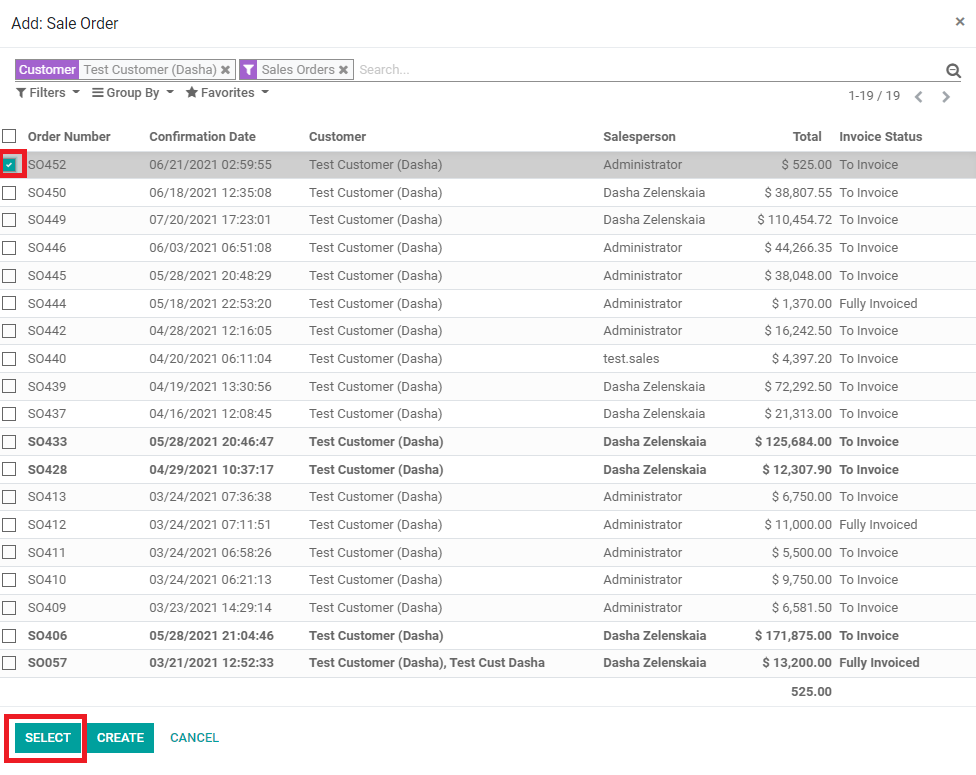Check the SO444 row checkbox
This screenshot has height=775, width=976.
point(9,303)
